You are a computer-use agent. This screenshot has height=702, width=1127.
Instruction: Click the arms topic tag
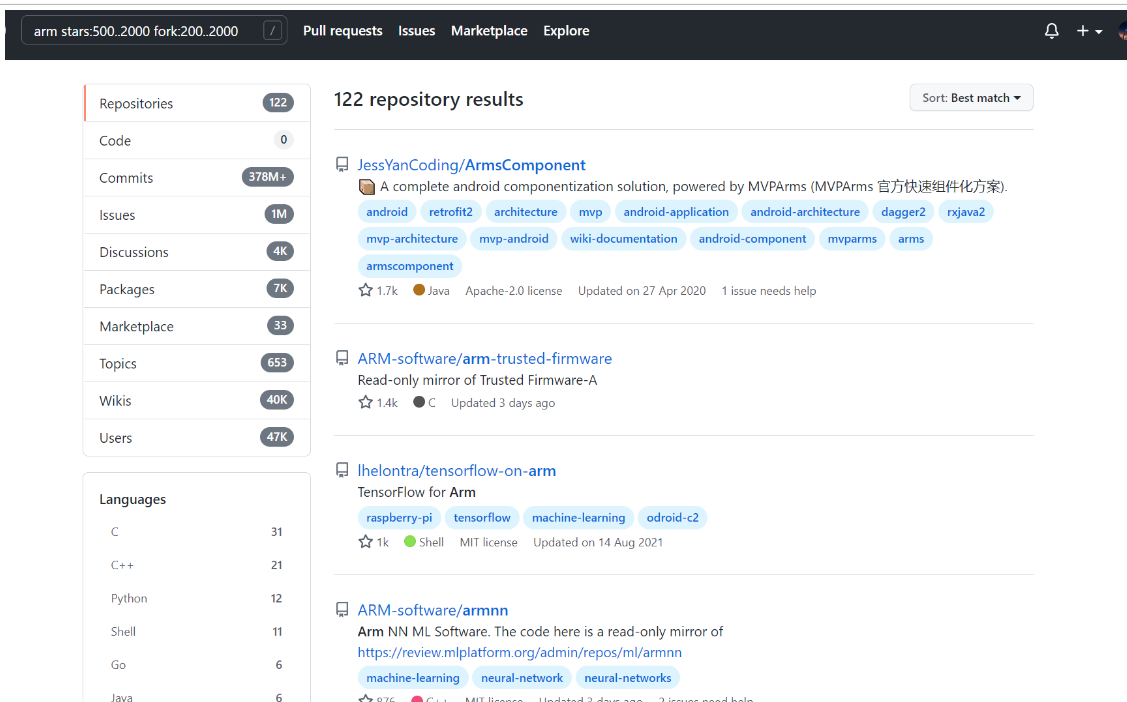click(911, 239)
